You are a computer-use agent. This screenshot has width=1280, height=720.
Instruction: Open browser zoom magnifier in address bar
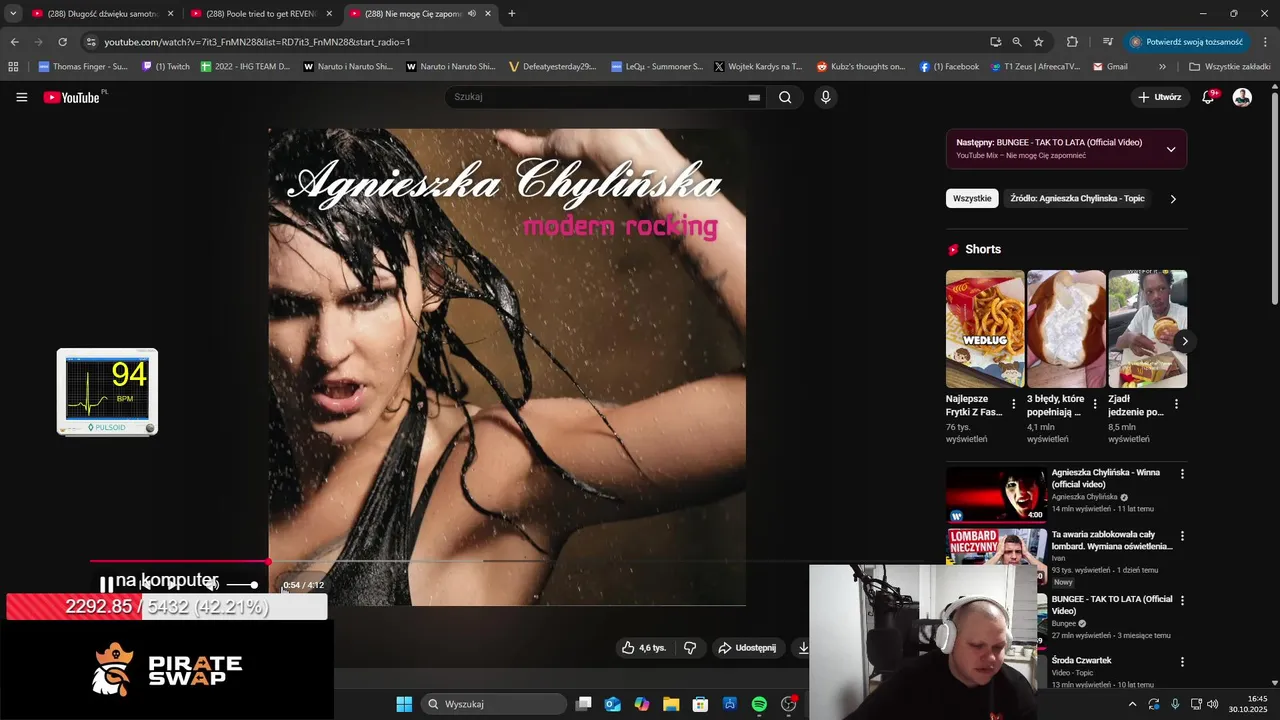coord(1017,42)
